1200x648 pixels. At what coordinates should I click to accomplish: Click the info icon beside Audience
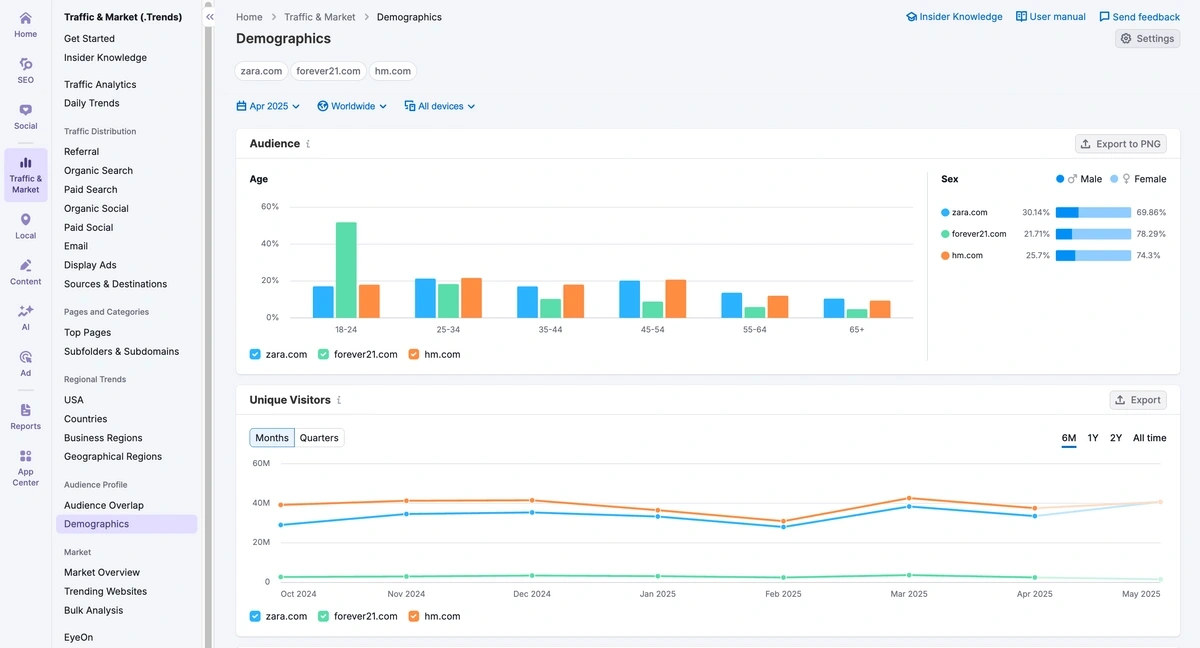tap(308, 144)
